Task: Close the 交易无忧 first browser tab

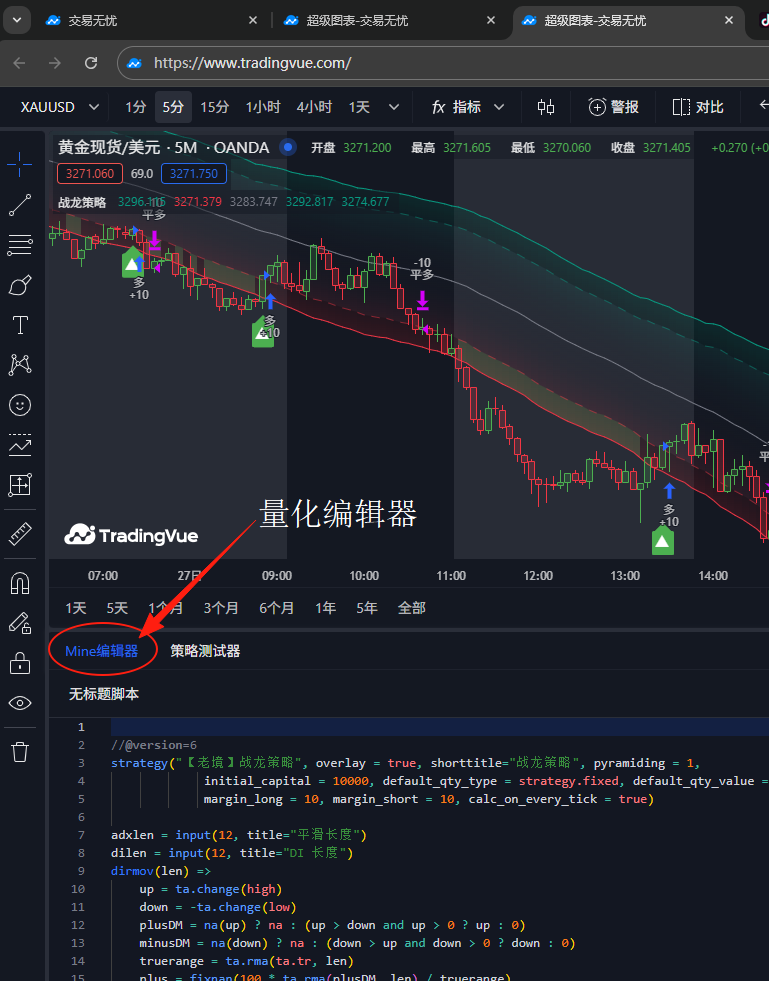Action: [253, 21]
